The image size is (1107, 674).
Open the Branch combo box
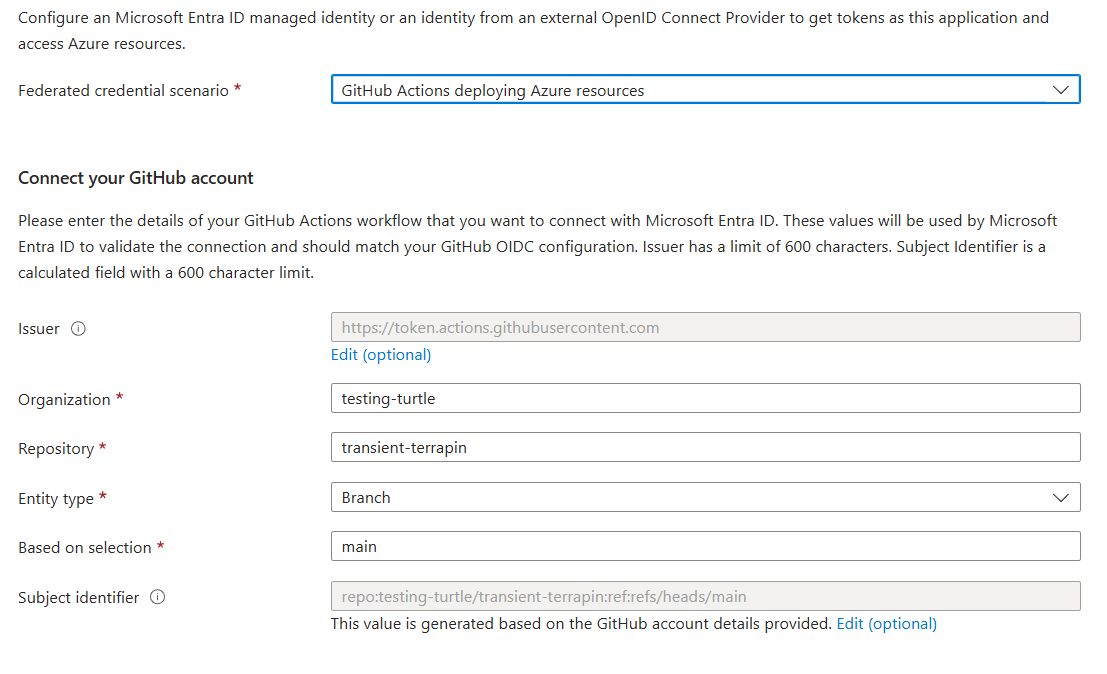point(705,497)
